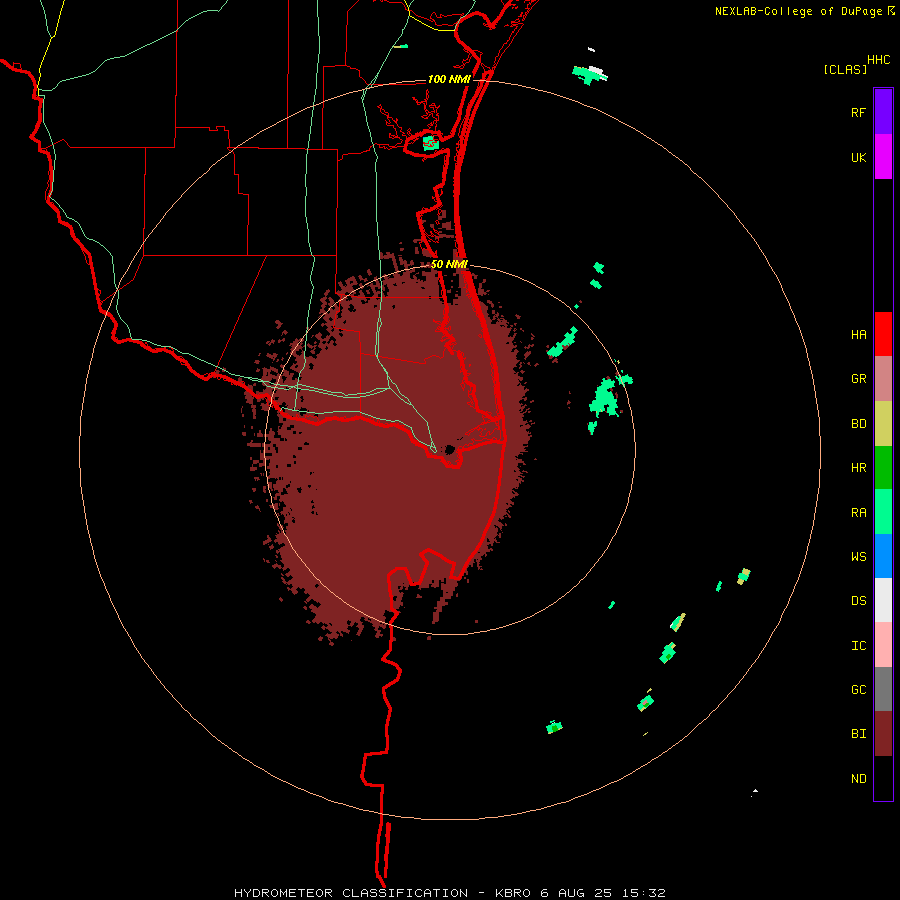This screenshot has width=900, height=900.
Task: Click the HA red legend swatch
Action: coord(883,334)
